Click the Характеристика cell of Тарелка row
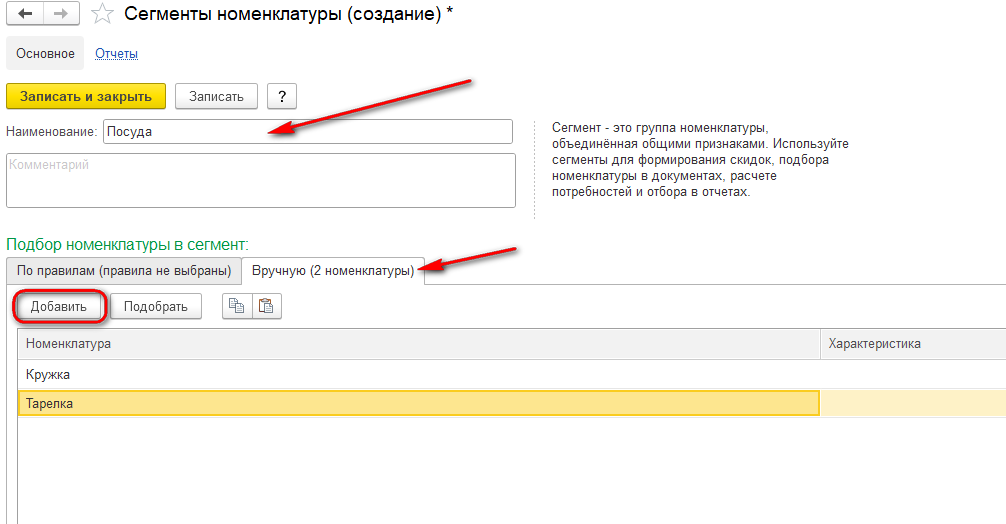 [914, 403]
